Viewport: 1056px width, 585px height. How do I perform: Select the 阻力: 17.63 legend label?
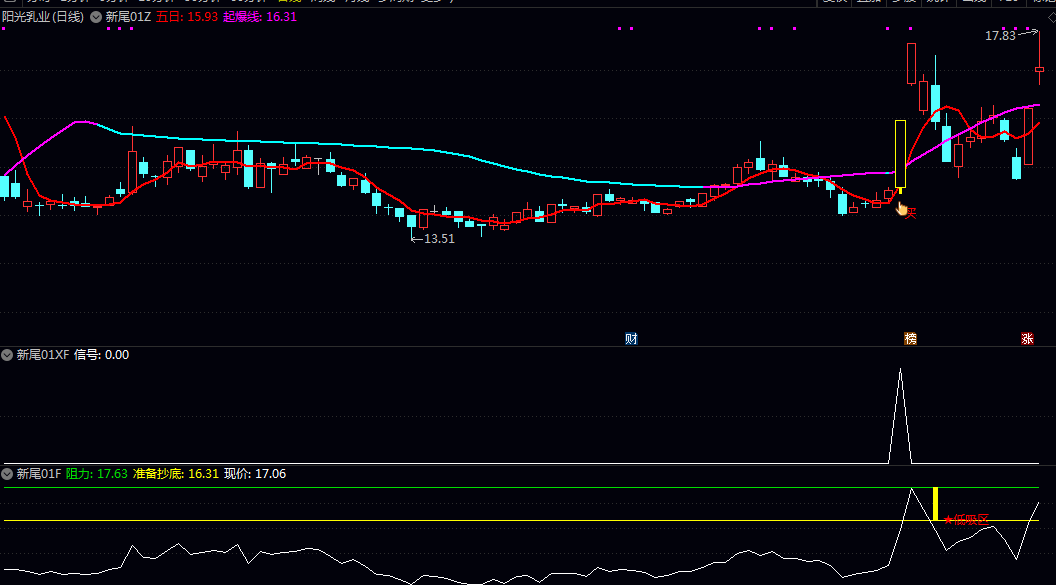click(97, 474)
